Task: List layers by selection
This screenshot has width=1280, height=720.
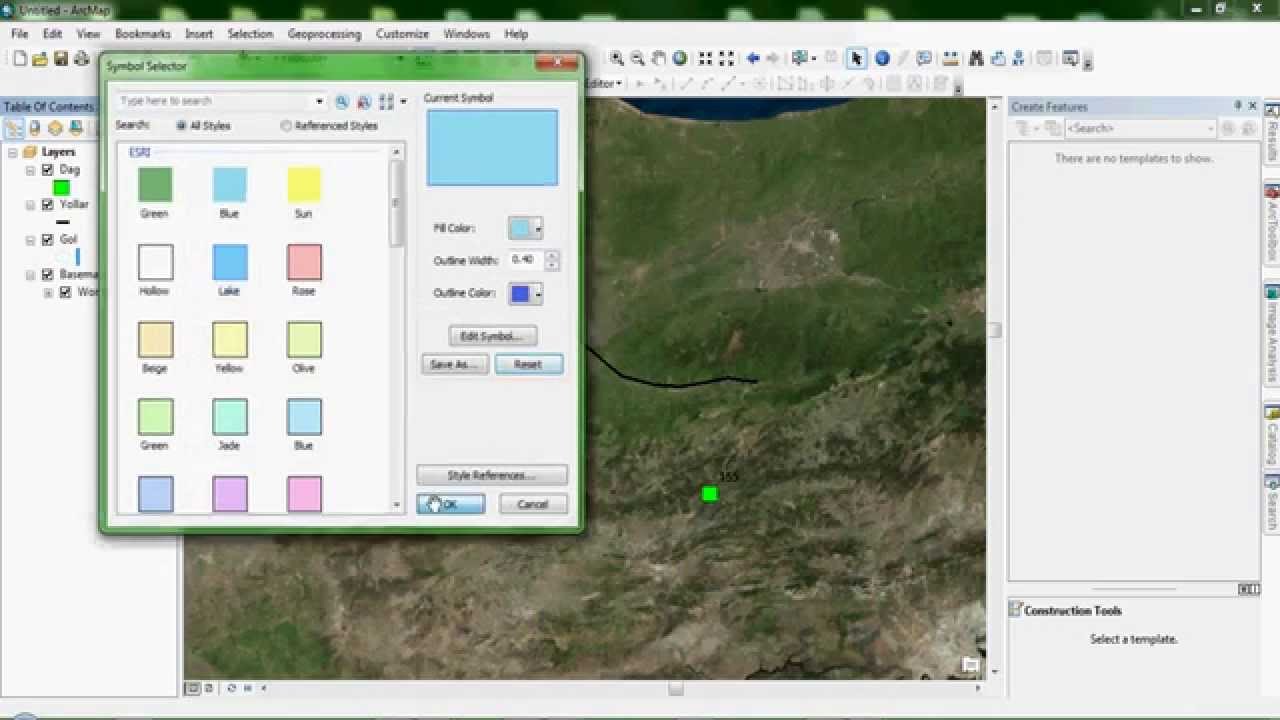Action: (76, 128)
